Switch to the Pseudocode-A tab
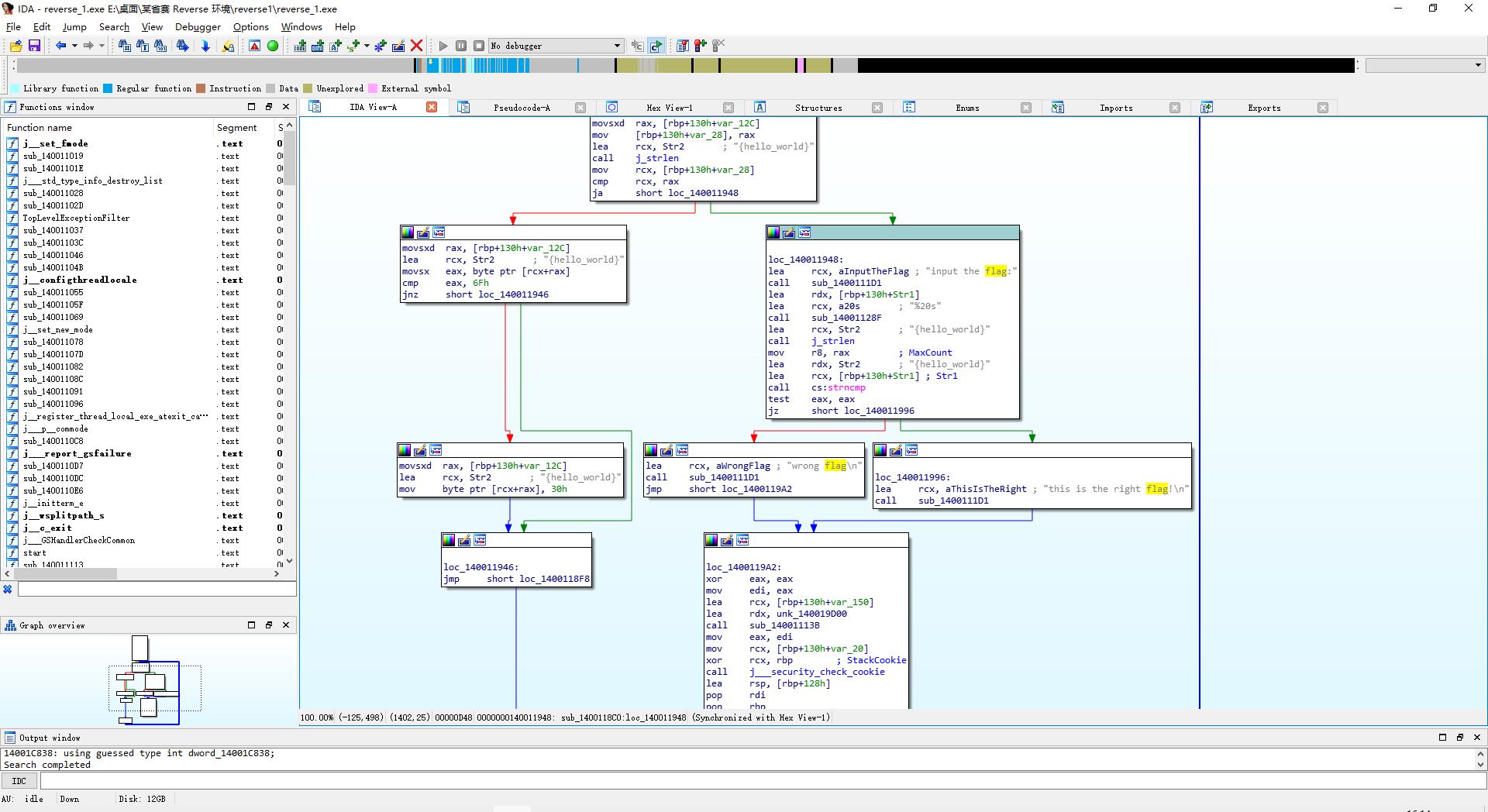 tap(522, 108)
